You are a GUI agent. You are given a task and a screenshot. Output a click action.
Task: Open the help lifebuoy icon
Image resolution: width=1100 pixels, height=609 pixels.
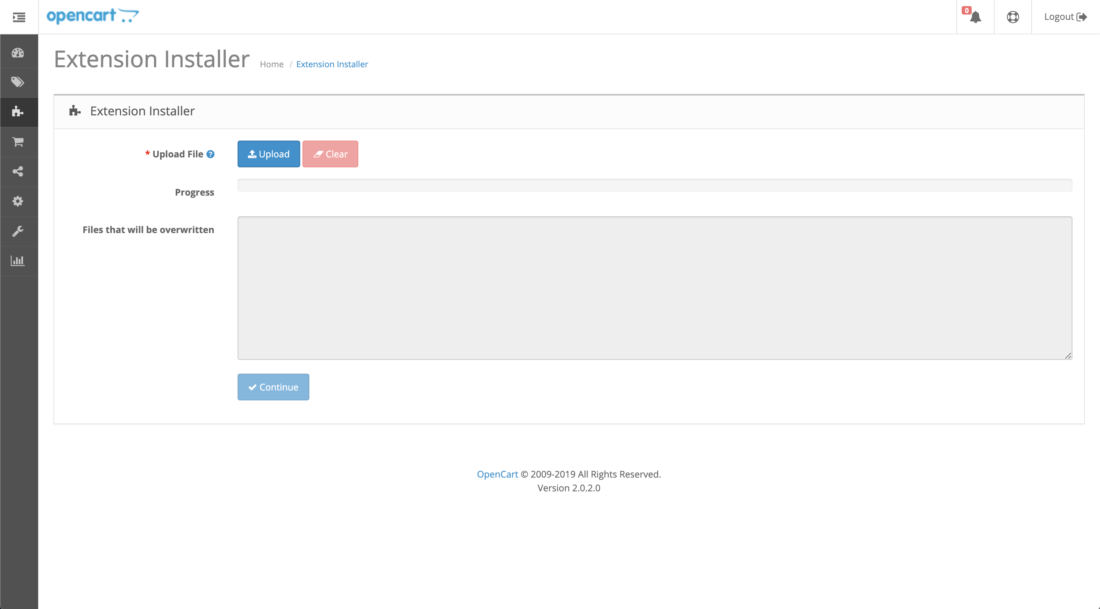(x=1013, y=17)
